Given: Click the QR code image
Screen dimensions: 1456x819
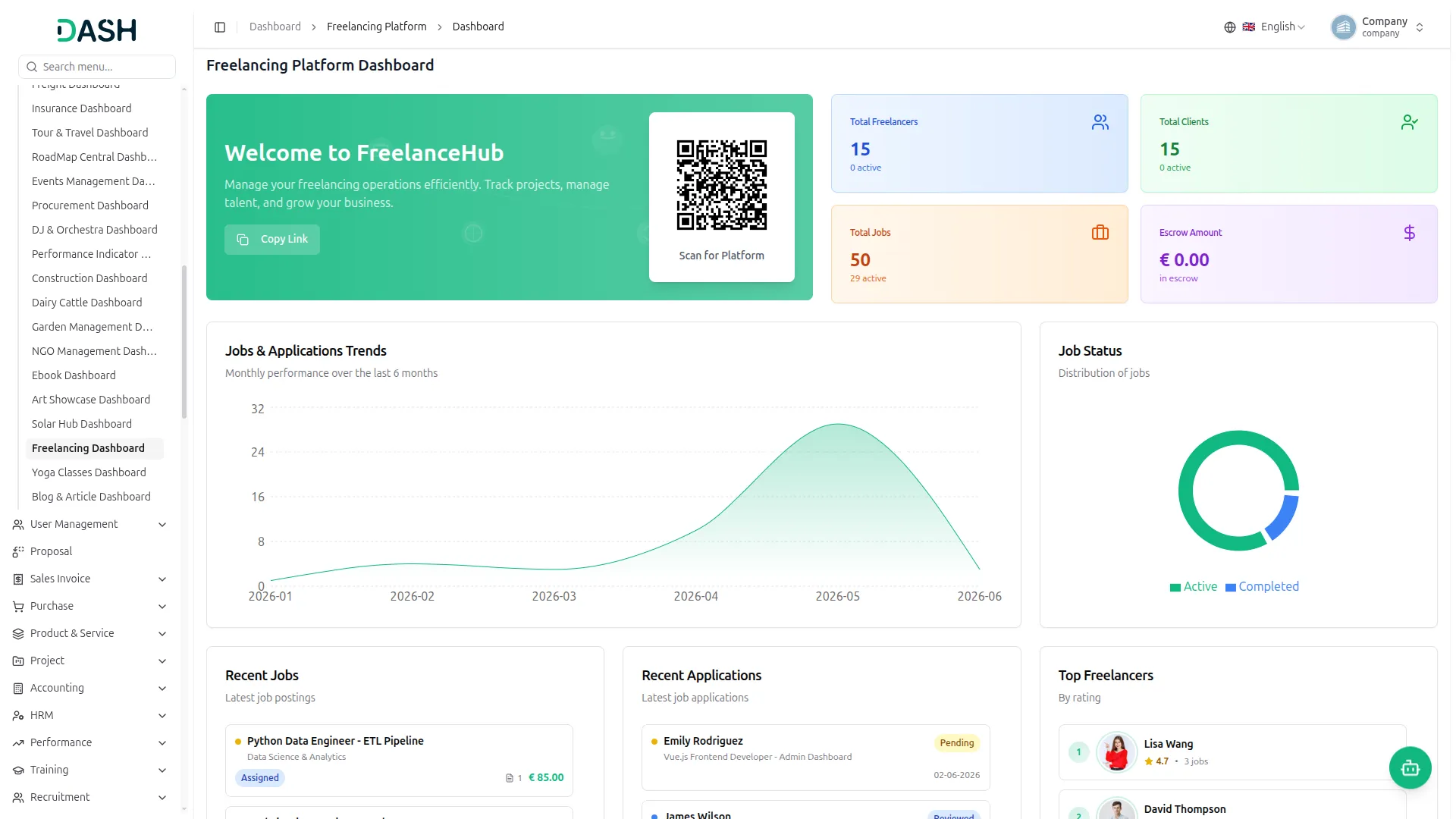Looking at the screenshot, I should (x=721, y=185).
